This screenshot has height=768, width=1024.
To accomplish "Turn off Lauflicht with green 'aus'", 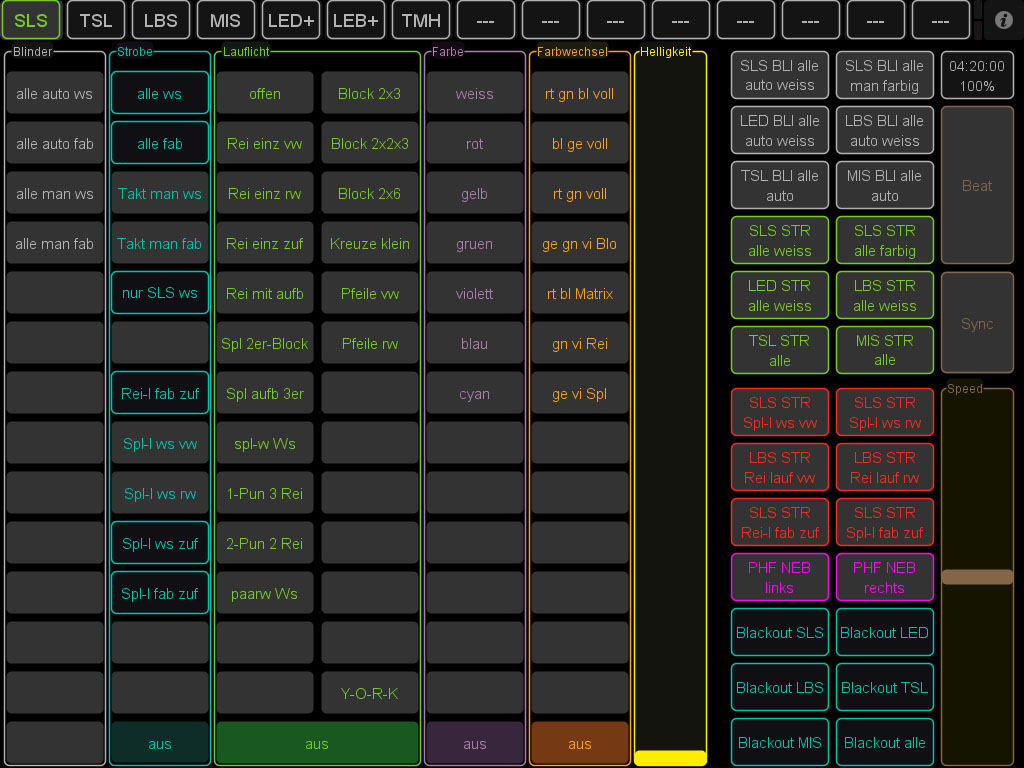I will point(317,744).
